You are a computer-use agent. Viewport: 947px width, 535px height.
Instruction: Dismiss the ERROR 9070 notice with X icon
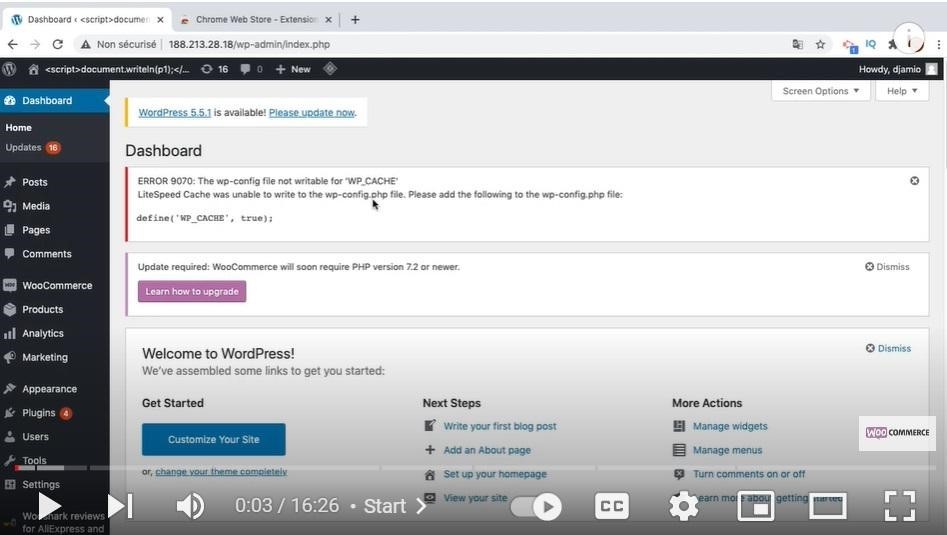[914, 181]
